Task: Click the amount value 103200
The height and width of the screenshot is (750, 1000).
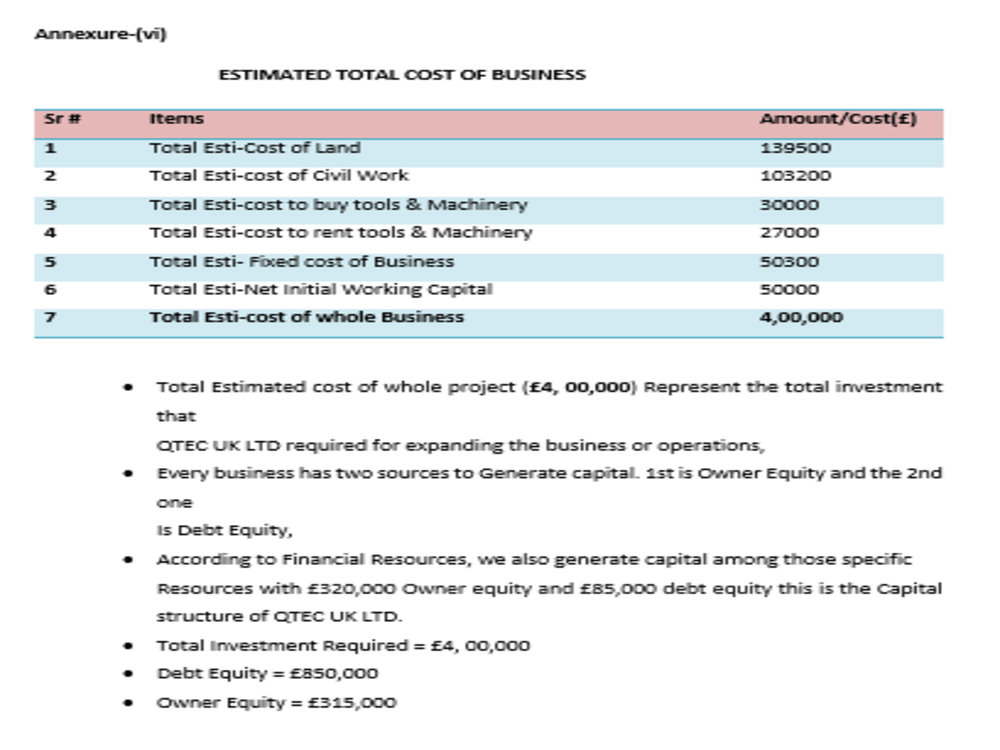Action: point(795,175)
